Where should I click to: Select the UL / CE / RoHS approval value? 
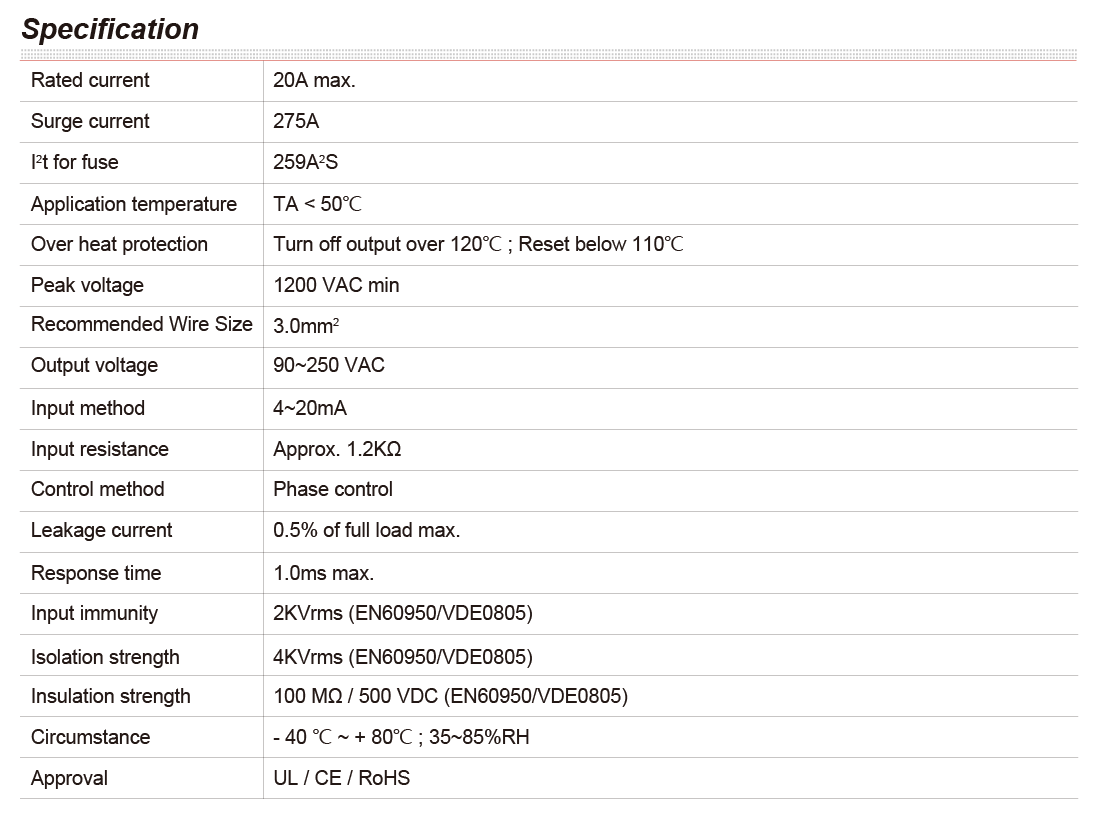click(341, 778)
